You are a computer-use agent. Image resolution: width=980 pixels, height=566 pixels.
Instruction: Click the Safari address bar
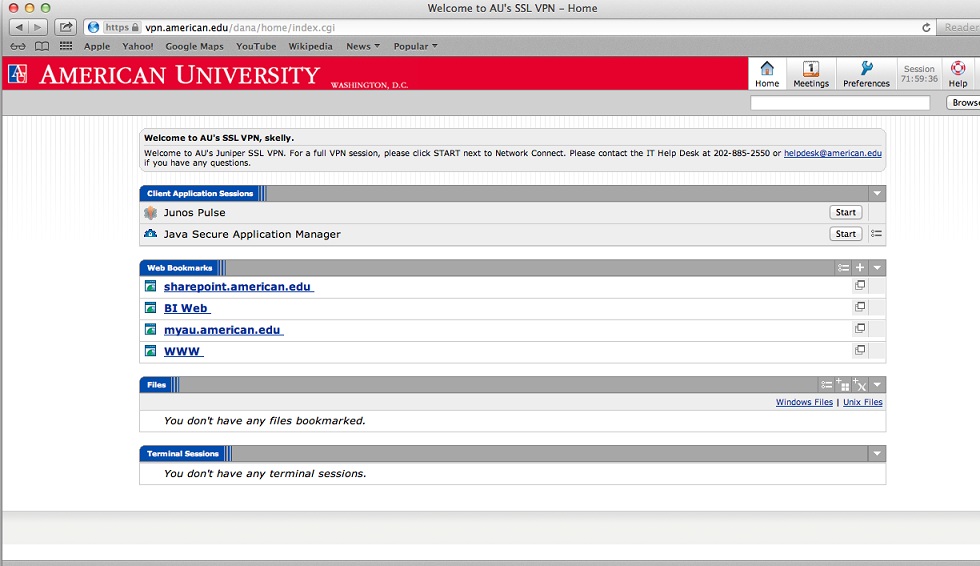pos(510,27)
